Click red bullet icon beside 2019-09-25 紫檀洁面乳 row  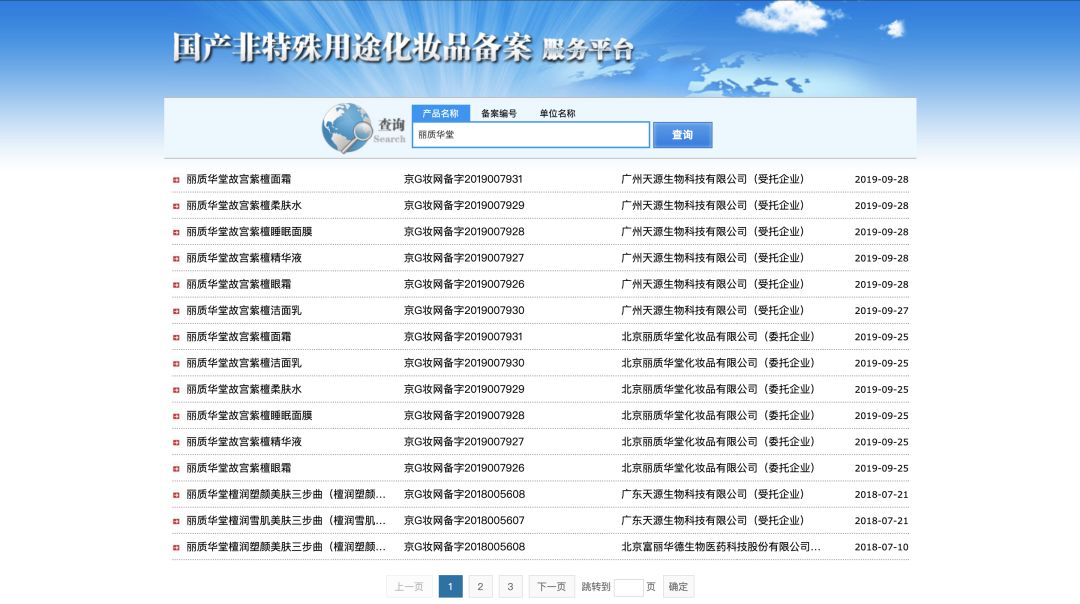point(176,363)
